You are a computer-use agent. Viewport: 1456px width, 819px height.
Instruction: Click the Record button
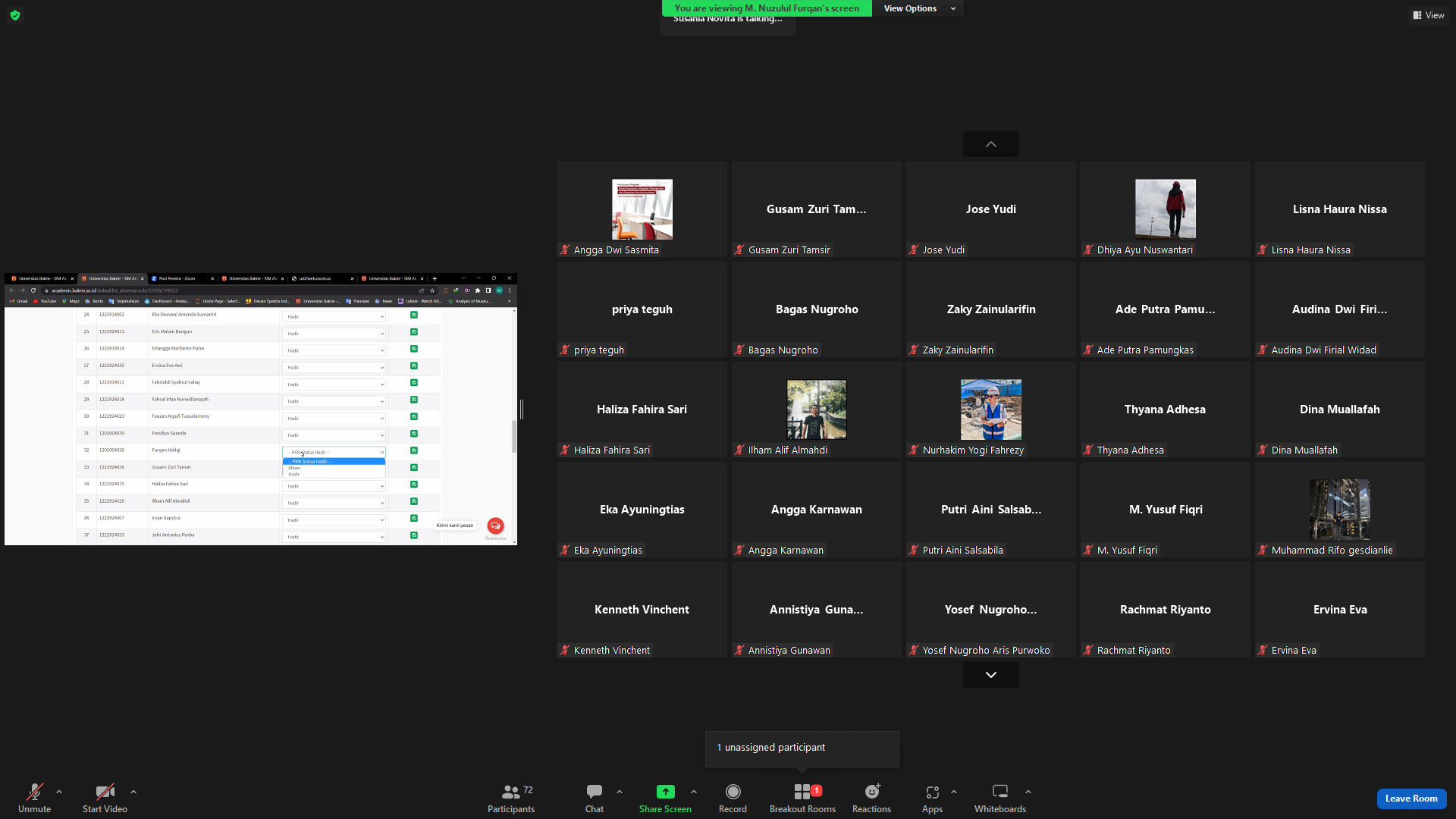[x=733, y=798]
